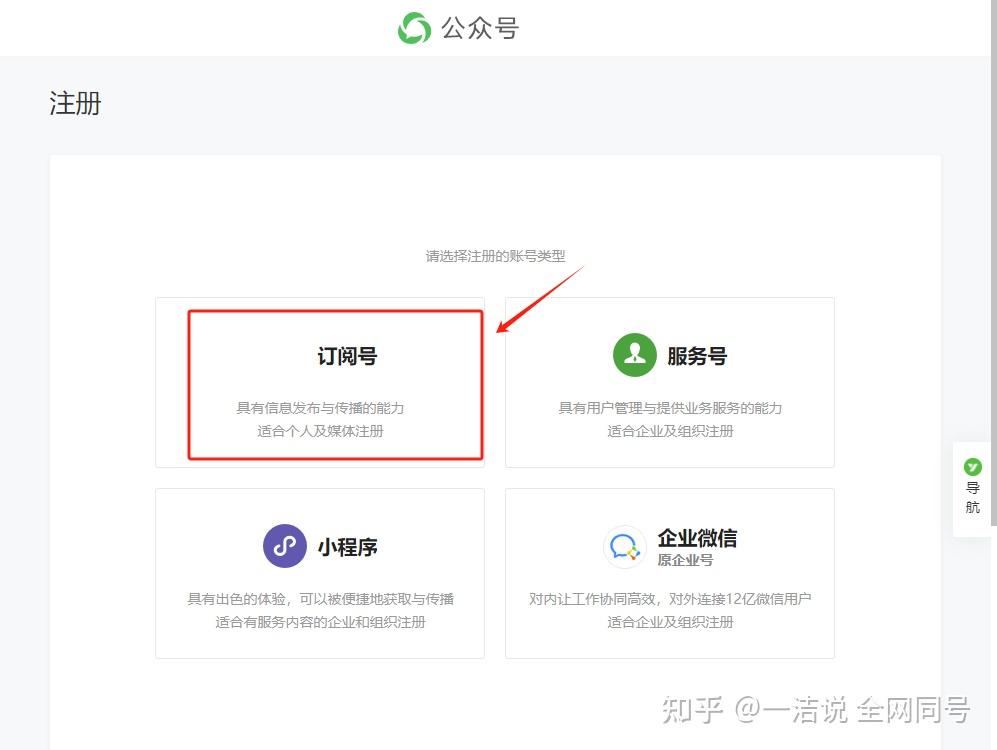Click the green 服务号 person icon
997x750 pixels.
click(635, 355)
